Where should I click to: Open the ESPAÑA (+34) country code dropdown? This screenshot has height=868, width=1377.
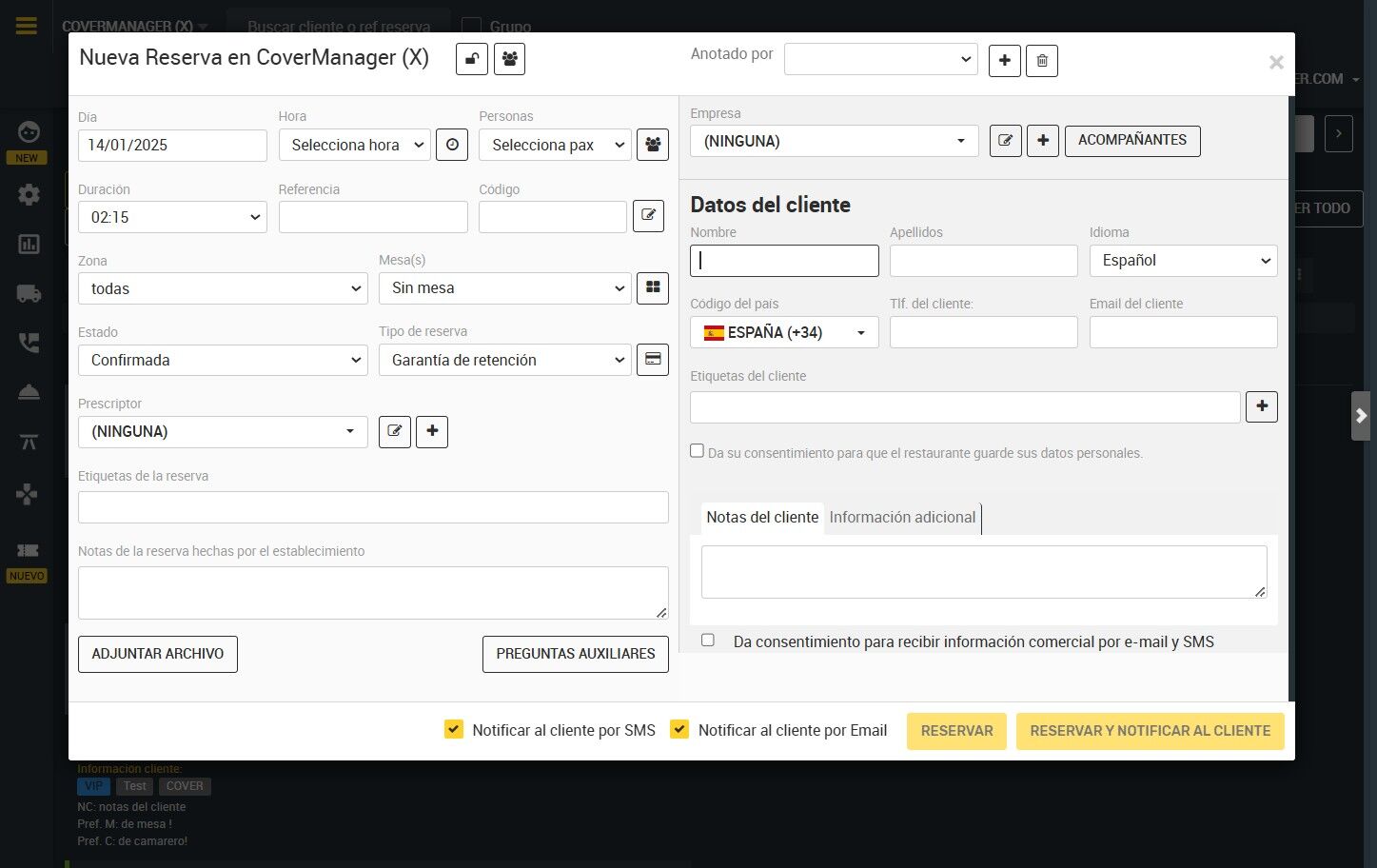(x=784, y=332)
